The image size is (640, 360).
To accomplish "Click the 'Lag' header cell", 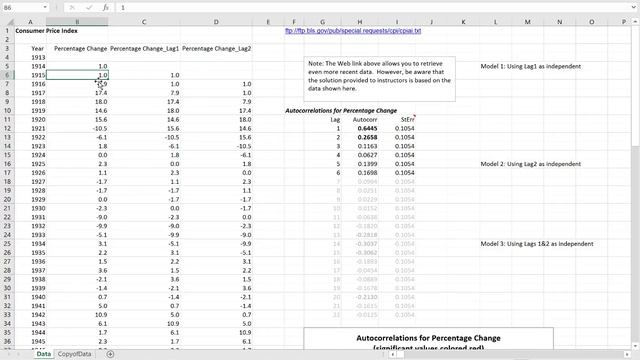I will (x=335, y=120).
